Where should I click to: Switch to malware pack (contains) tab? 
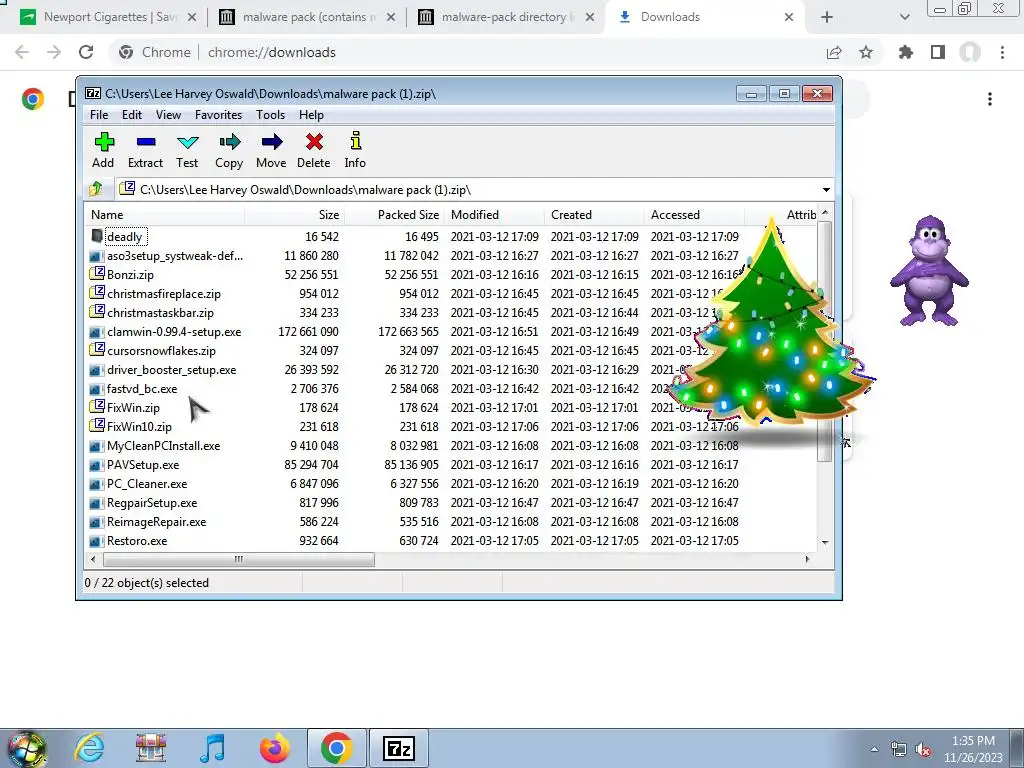307,17
